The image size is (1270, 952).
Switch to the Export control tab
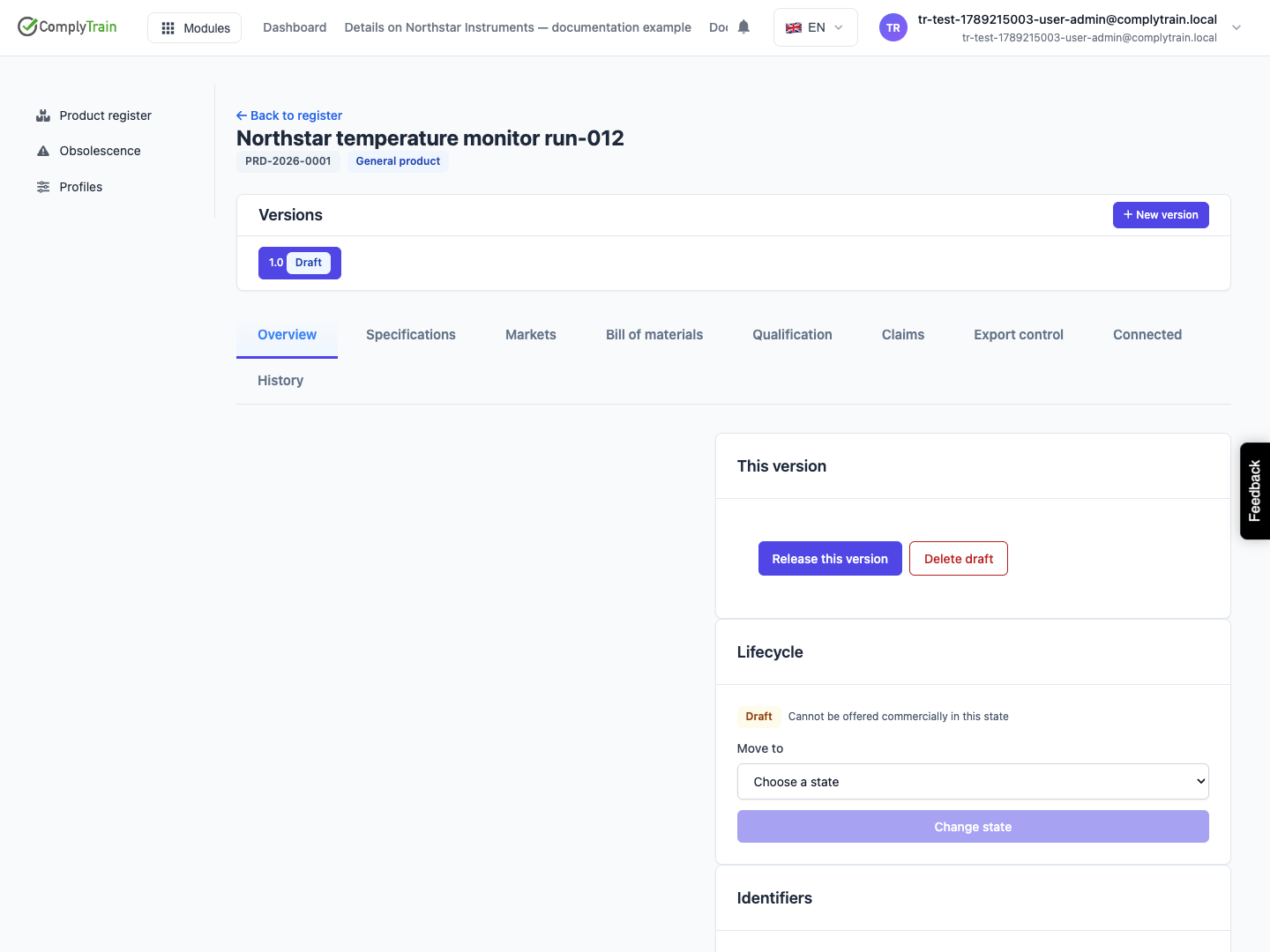tap(1019, 335)
